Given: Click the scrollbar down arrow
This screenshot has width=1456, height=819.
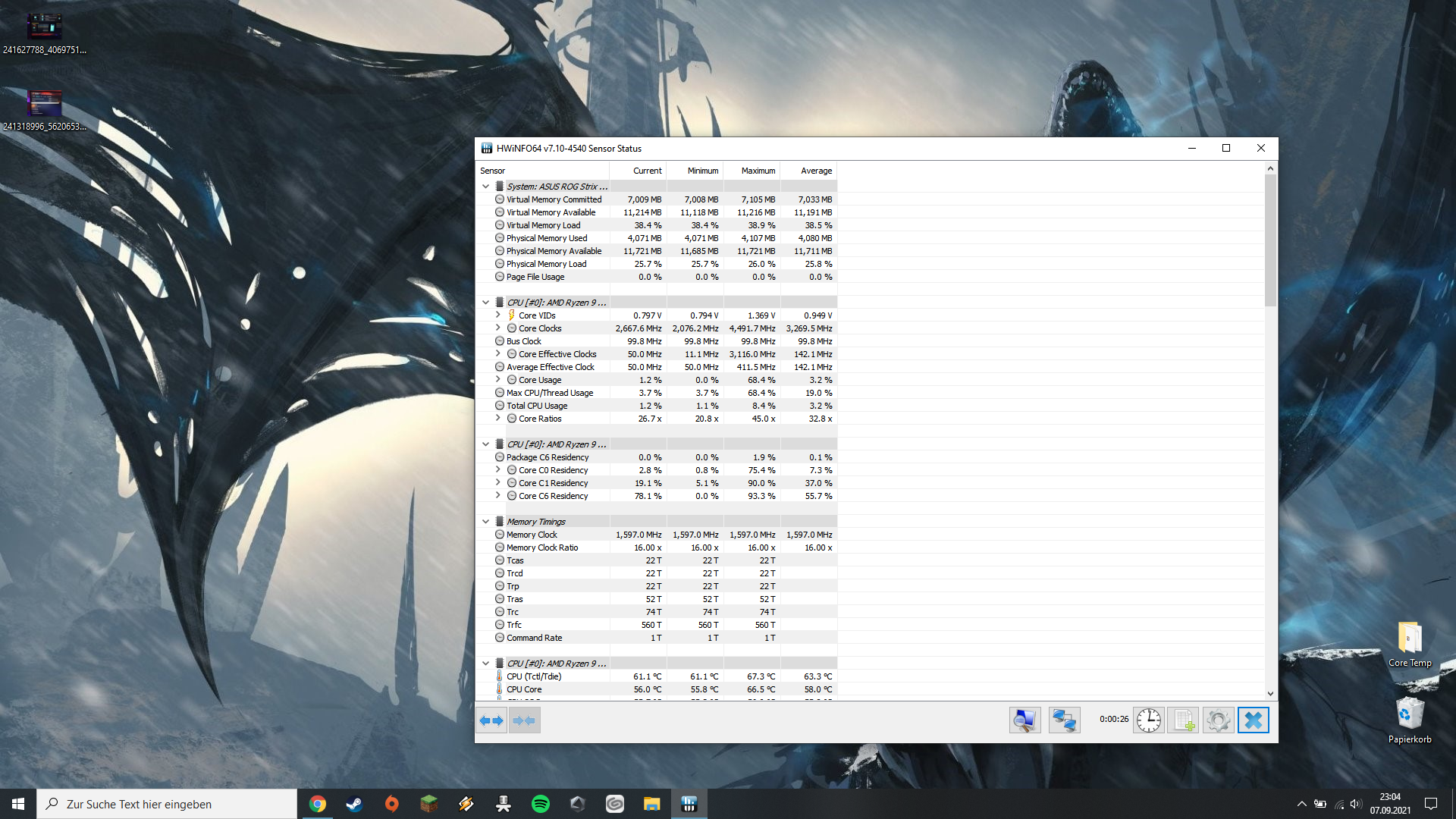Looking at the screenshot, I should [1270, 693].
